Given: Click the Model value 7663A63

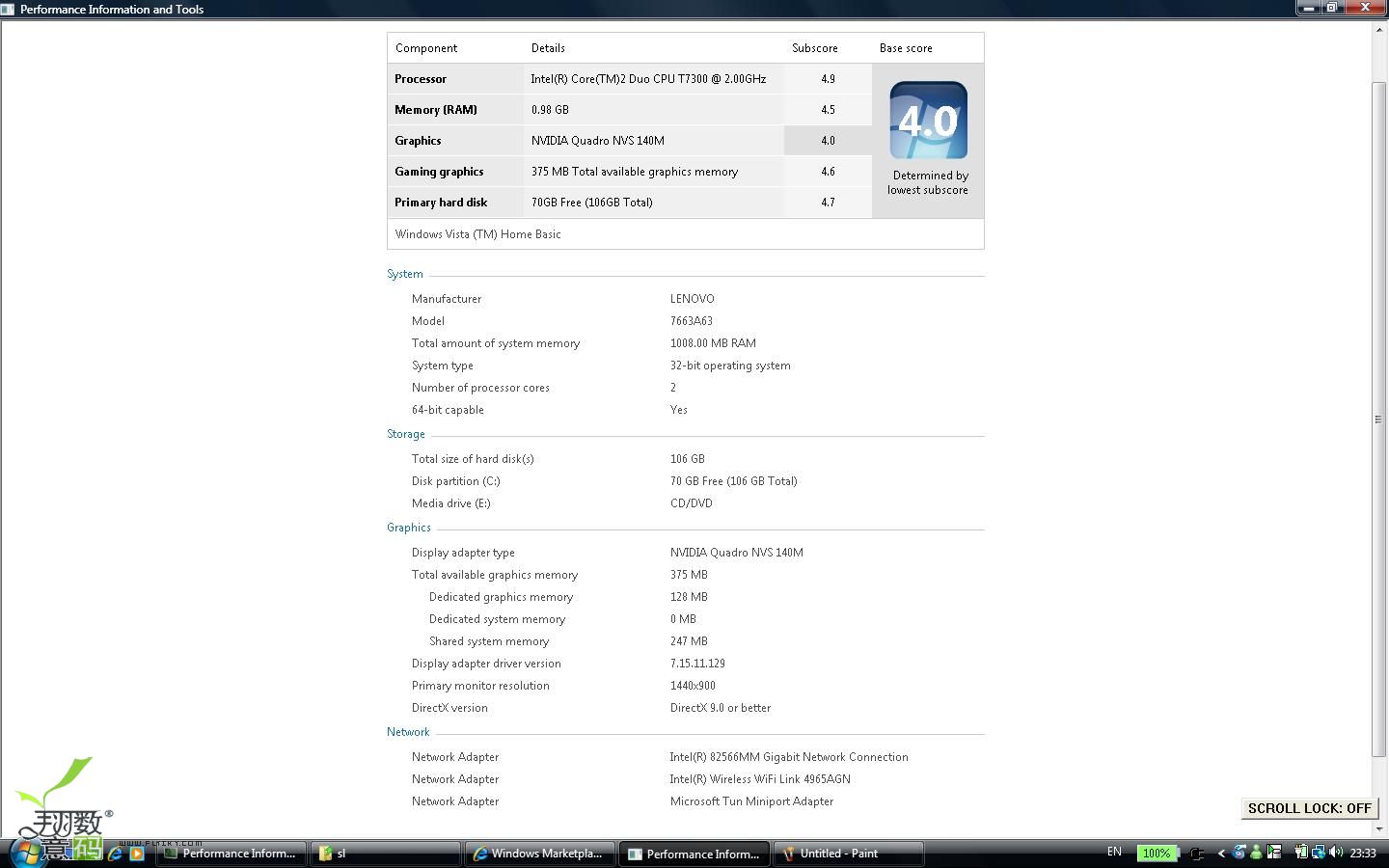Looking at the screenshot, I should pos(692,321).
